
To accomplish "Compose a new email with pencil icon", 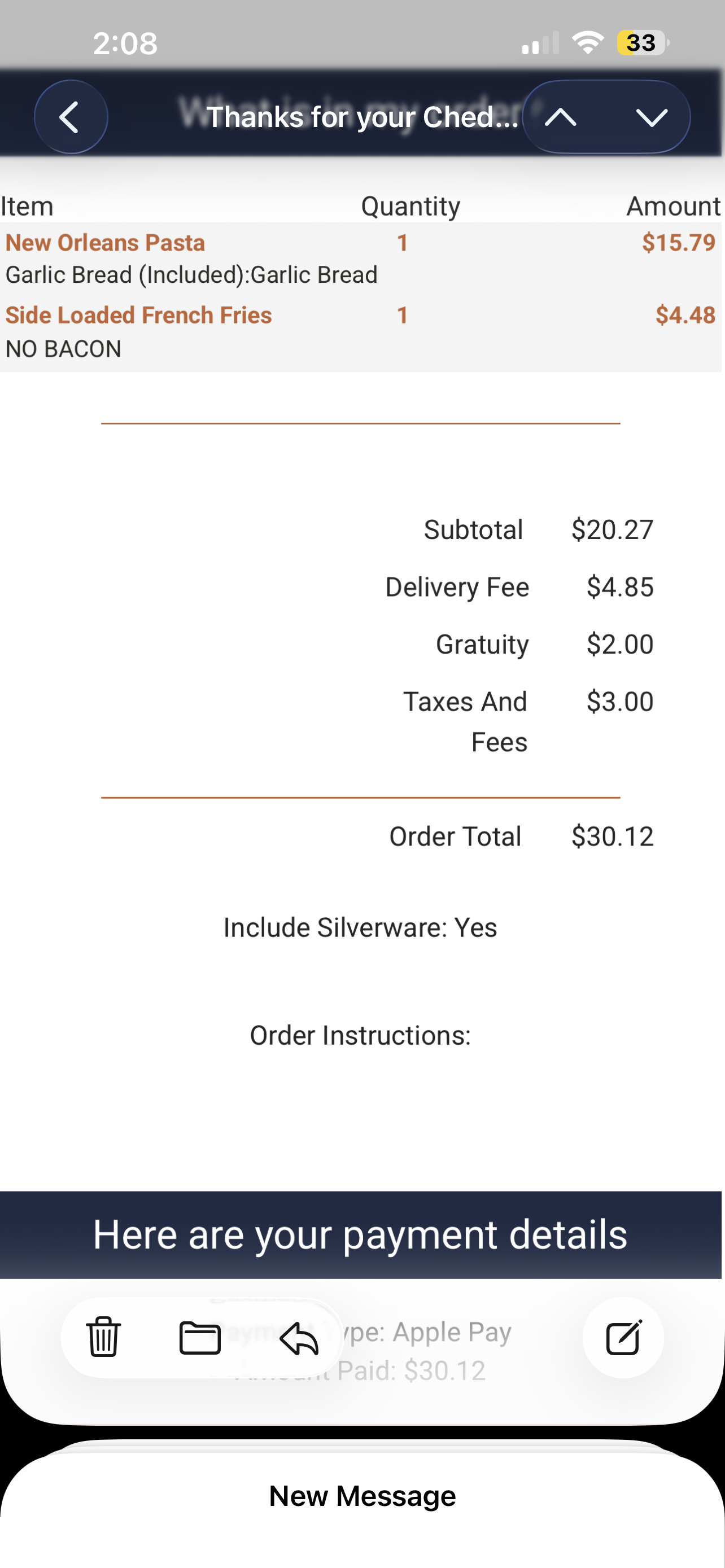I will pos(623,1337).
